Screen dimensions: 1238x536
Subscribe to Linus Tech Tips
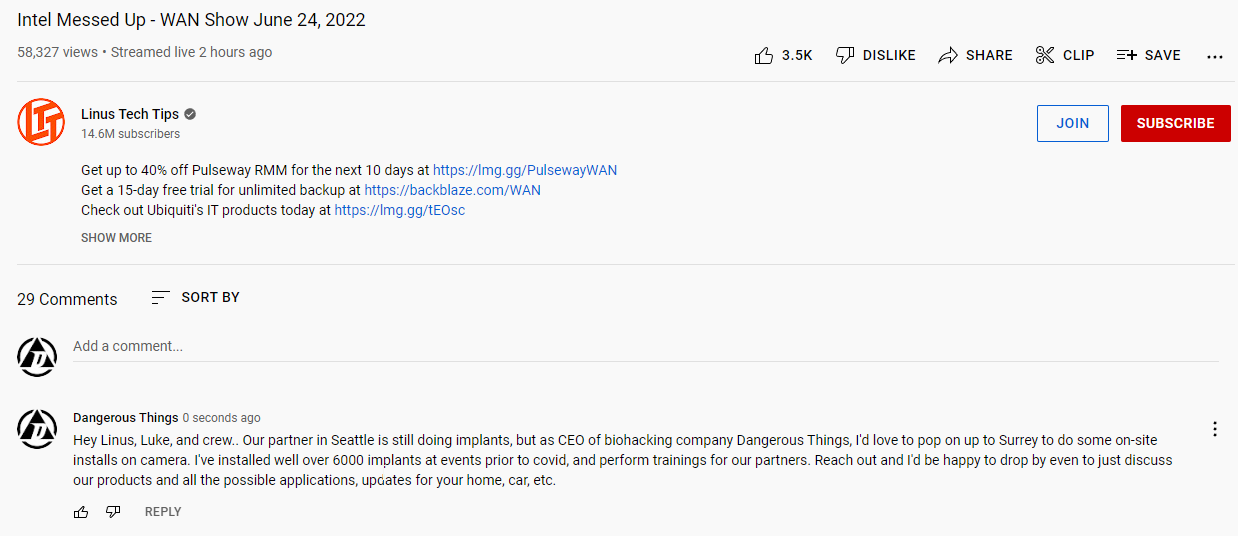(x=1176, y=123)
